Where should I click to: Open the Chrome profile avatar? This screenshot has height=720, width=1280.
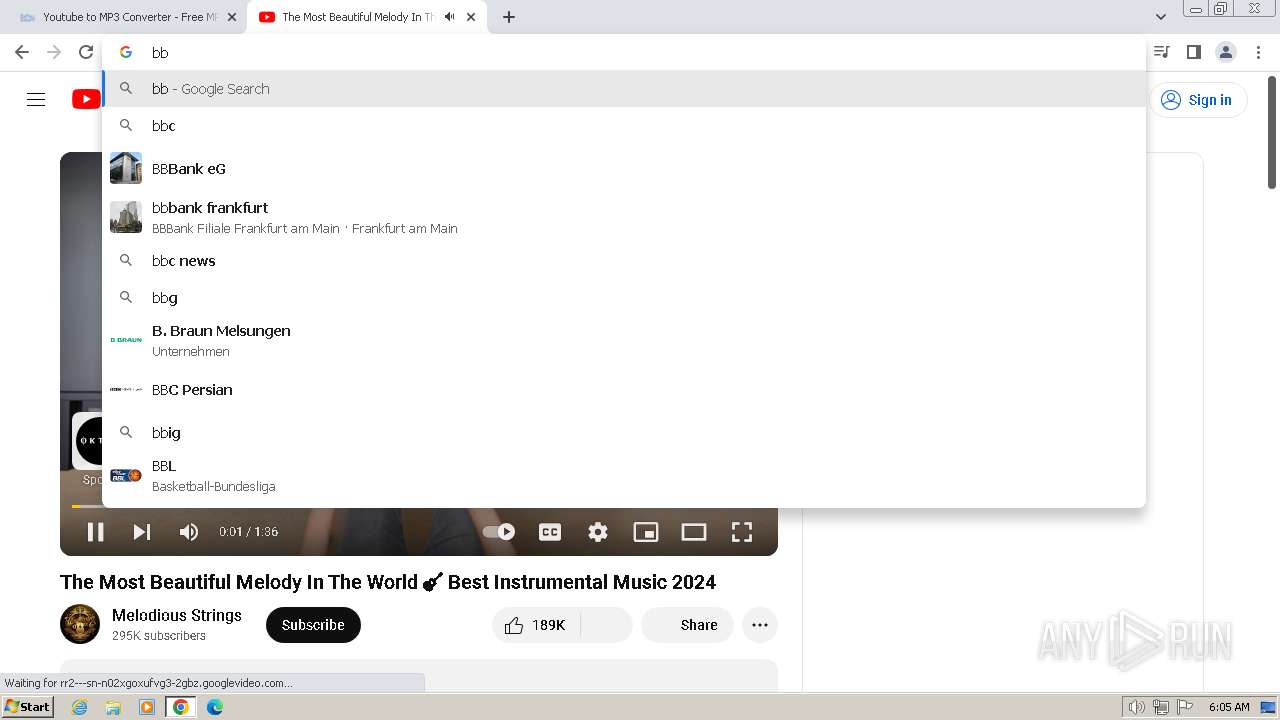[x=1226, y=52]
